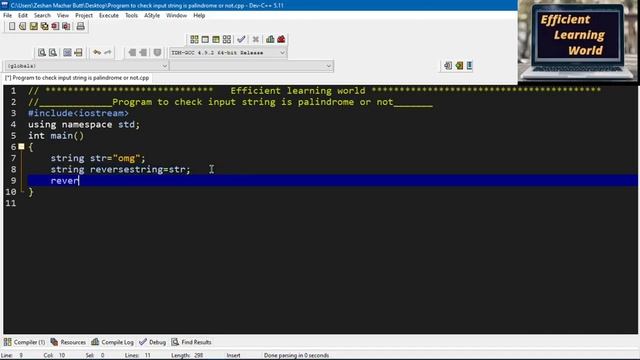Viewport: 640px width, 360px height.
Task: Click the 'Length: 298' status bar entry
Action: pyautogui.click(x=187, y=356)
